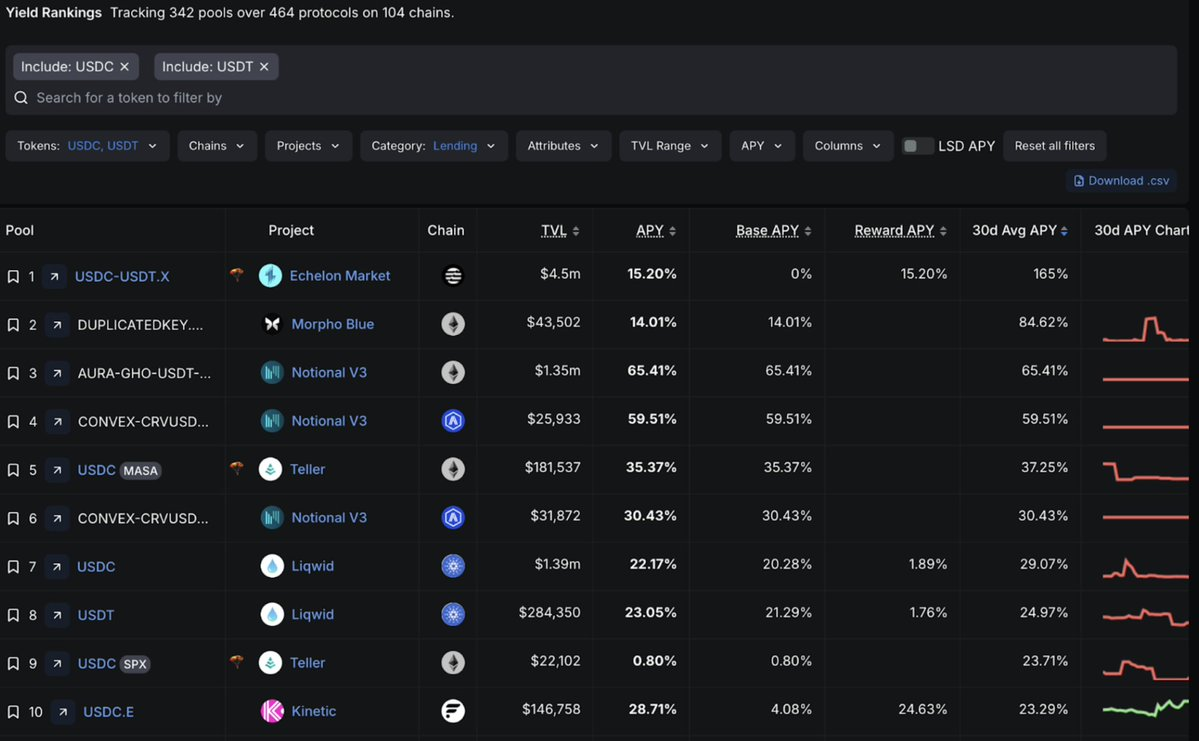1199x741 pixels.
Task: Download the .csv file
Action: click(x=1121, y=180)
